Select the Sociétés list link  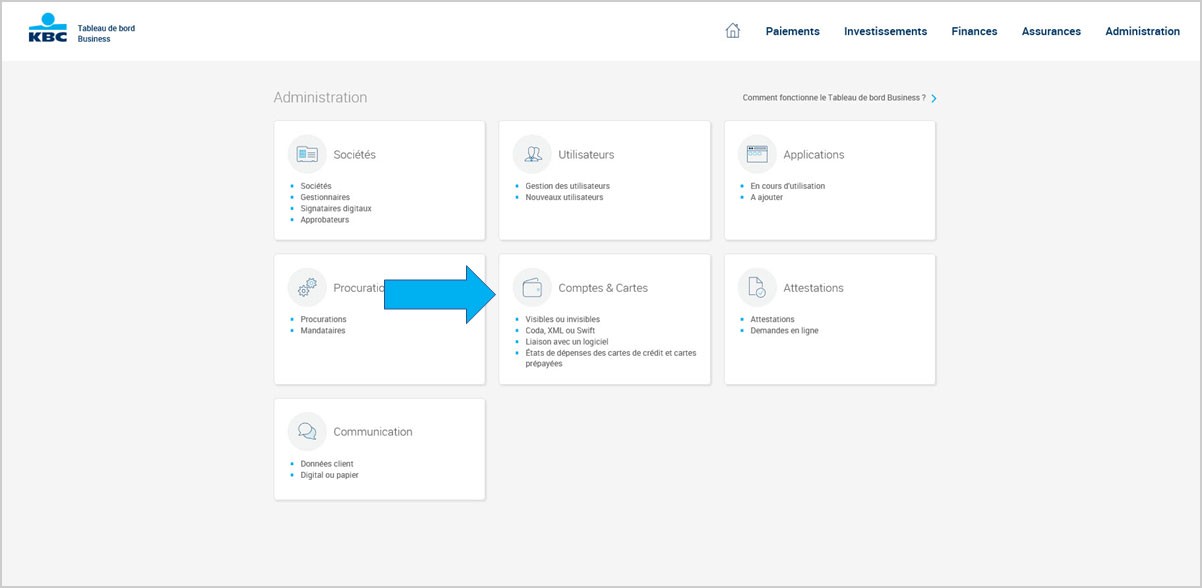[316, 186]
